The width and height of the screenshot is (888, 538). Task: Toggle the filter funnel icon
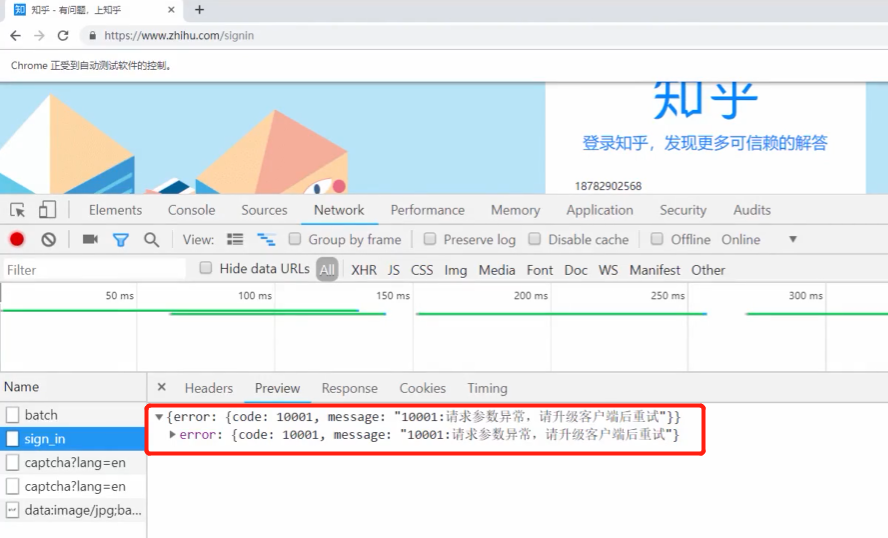pyautogui.click(x=121, y=240)
